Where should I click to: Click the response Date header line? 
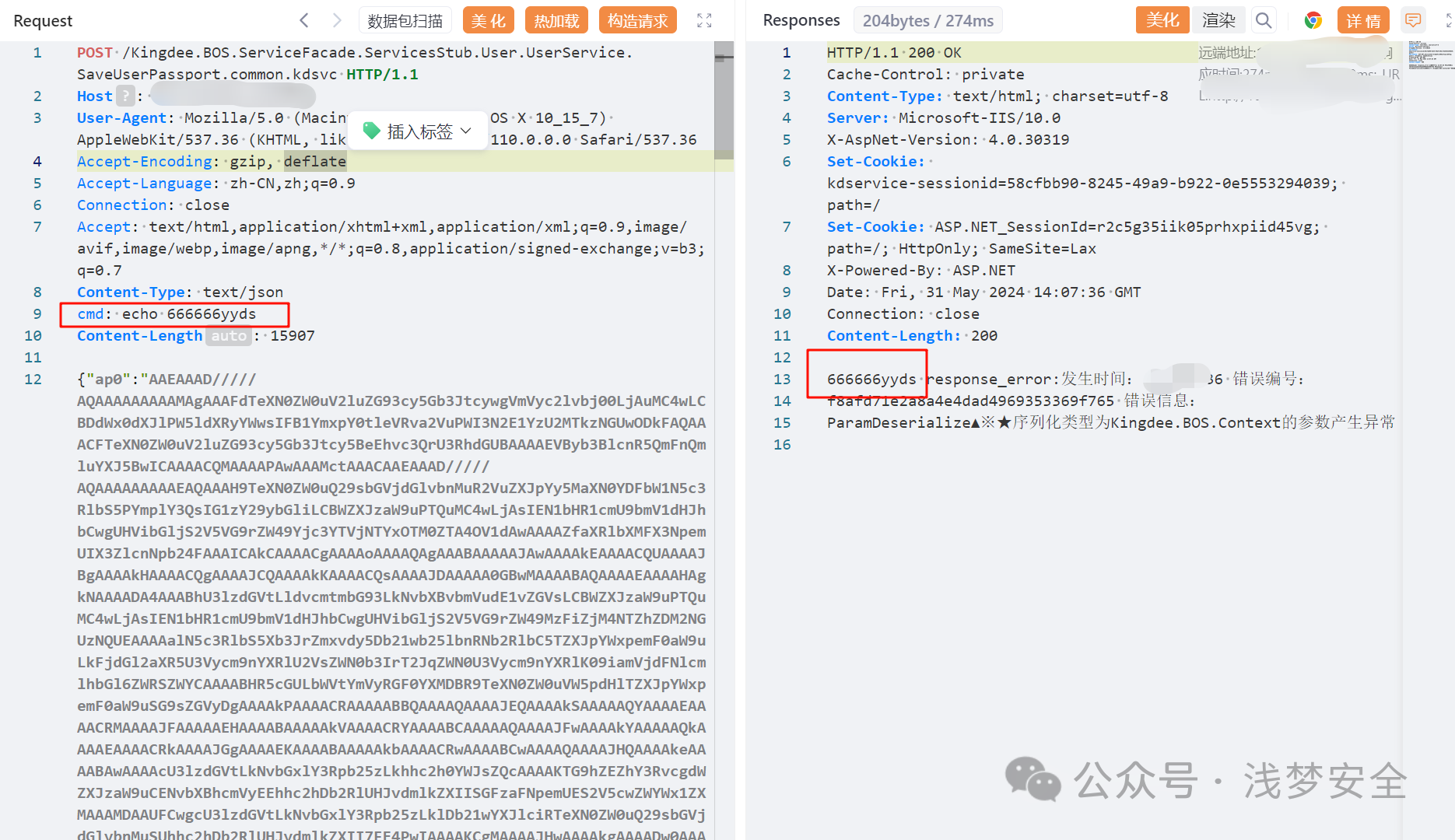click(984, 292)
